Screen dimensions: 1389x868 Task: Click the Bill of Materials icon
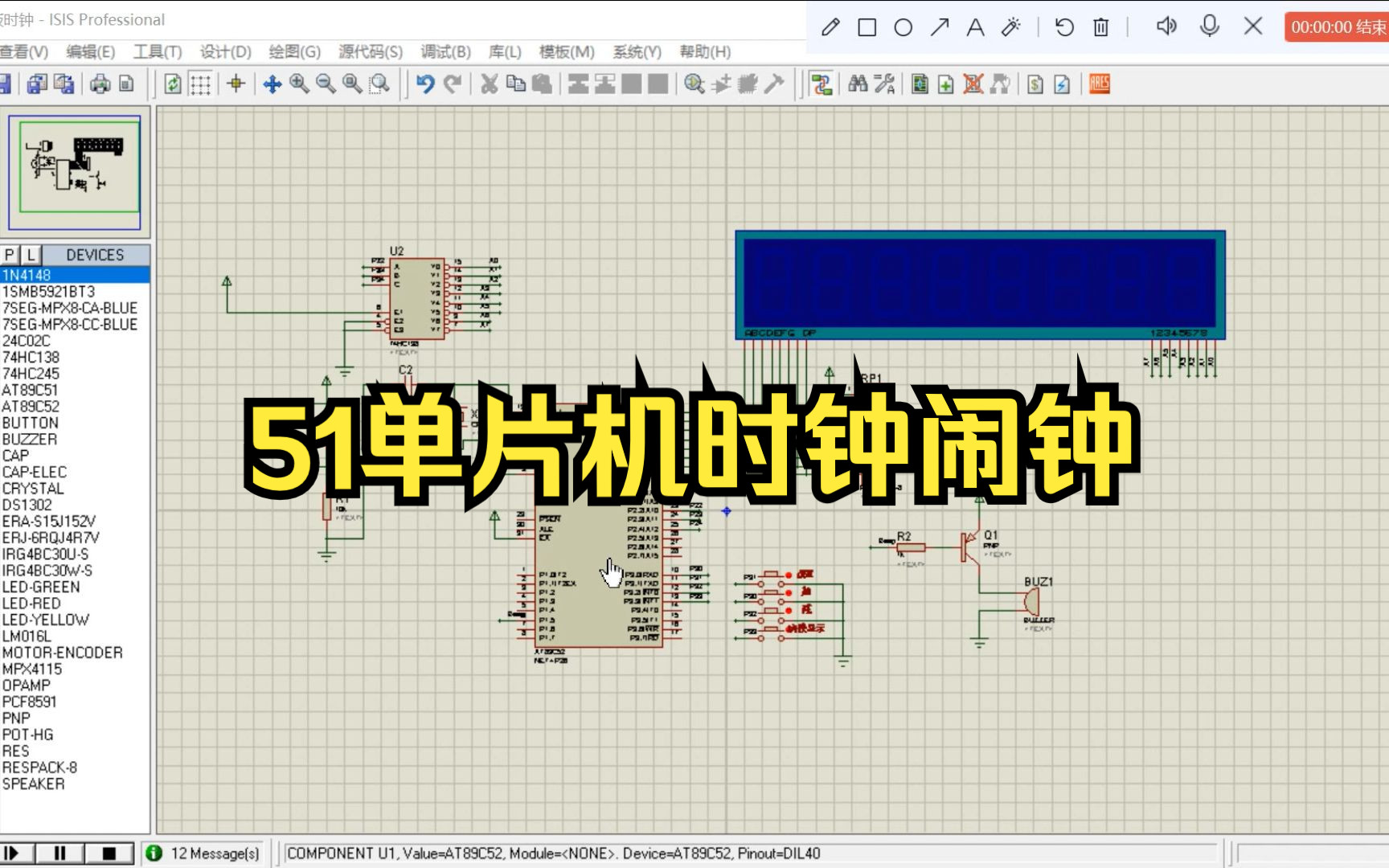coord(1036,84)
